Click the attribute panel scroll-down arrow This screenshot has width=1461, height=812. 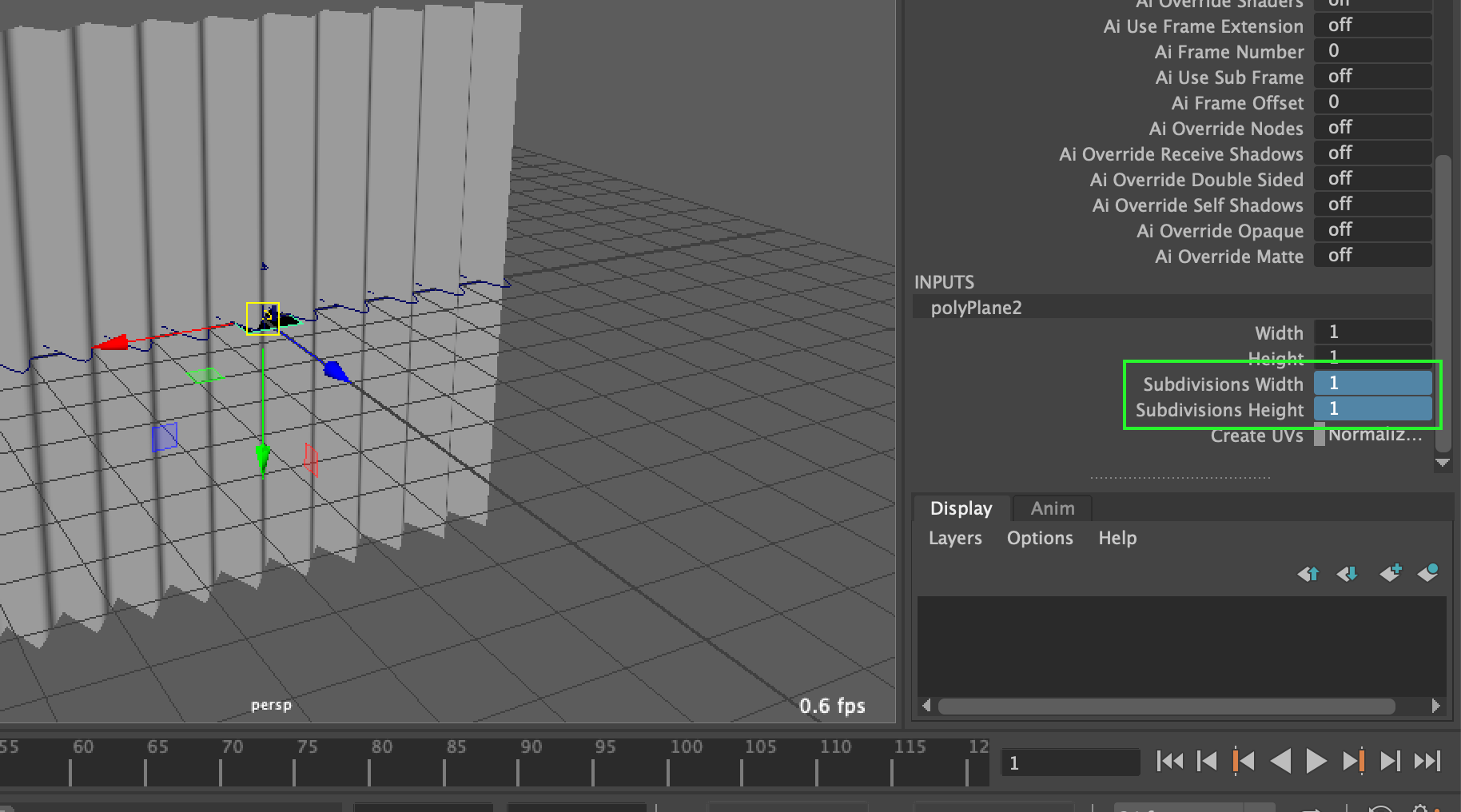point(1443,463)
